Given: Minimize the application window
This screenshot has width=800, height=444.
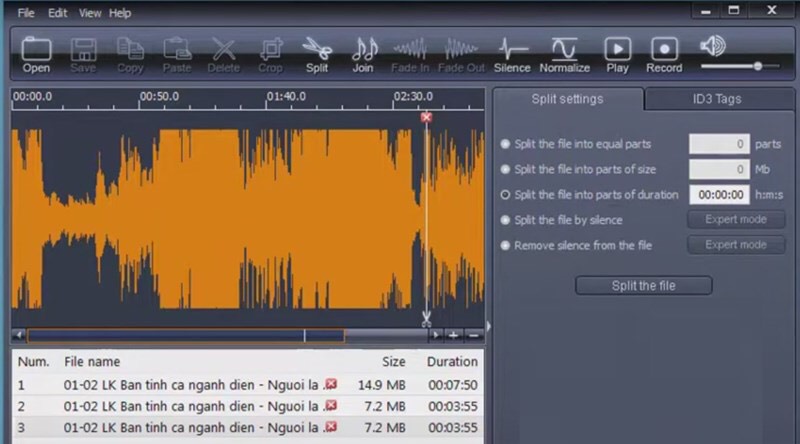Looking at the screenshot, I should click(x=706, y=11).
